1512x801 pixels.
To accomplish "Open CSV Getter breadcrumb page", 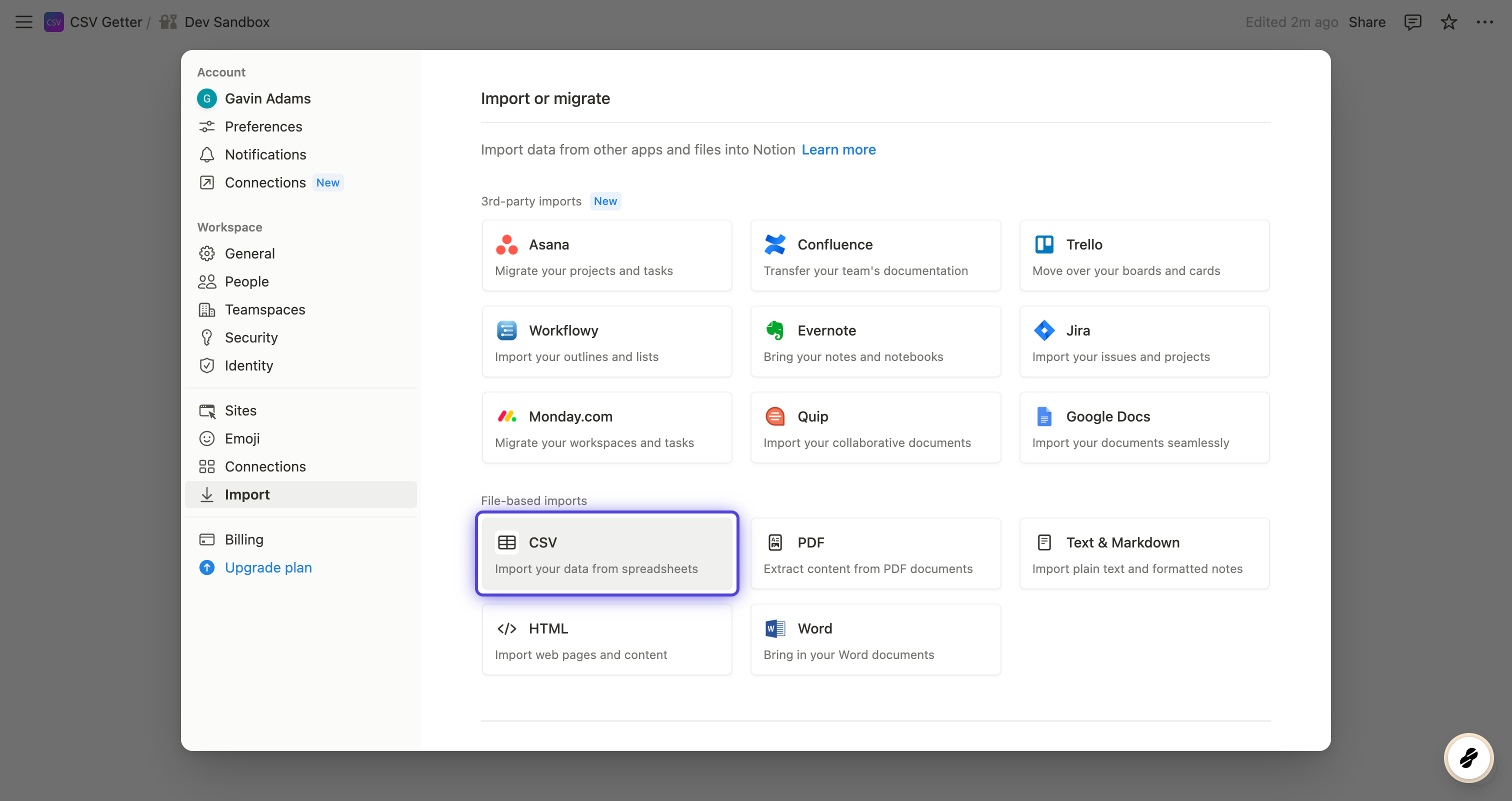I will [105, 22].
